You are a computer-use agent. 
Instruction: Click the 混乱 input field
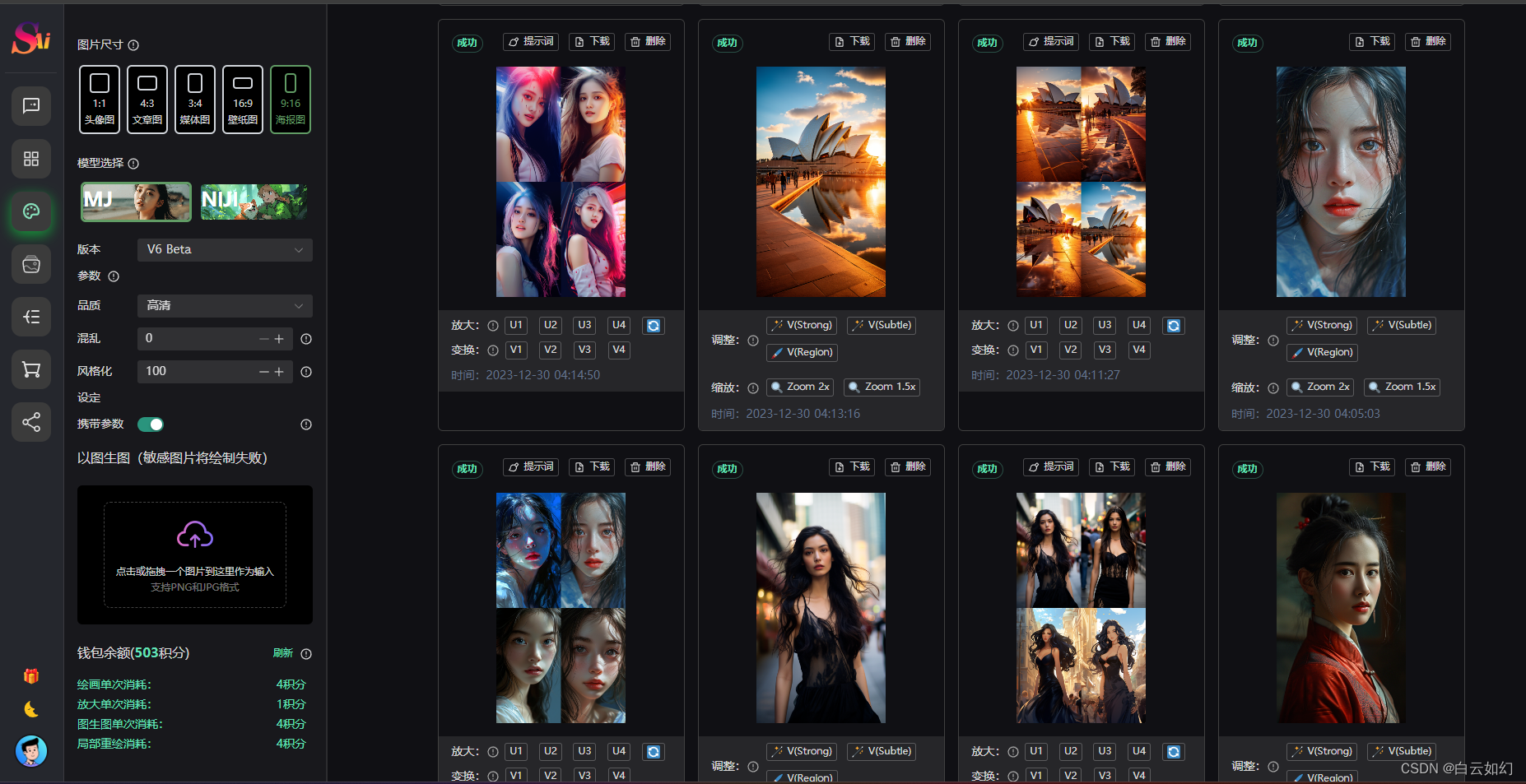(215, 338)
